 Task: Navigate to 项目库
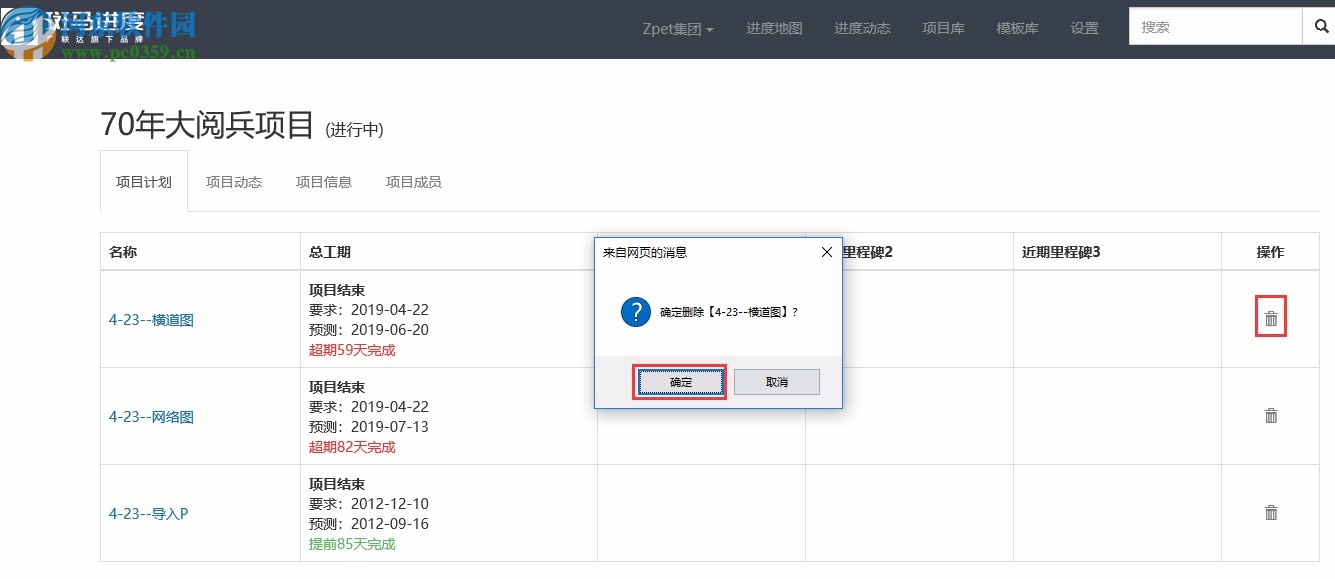point(943,28)
